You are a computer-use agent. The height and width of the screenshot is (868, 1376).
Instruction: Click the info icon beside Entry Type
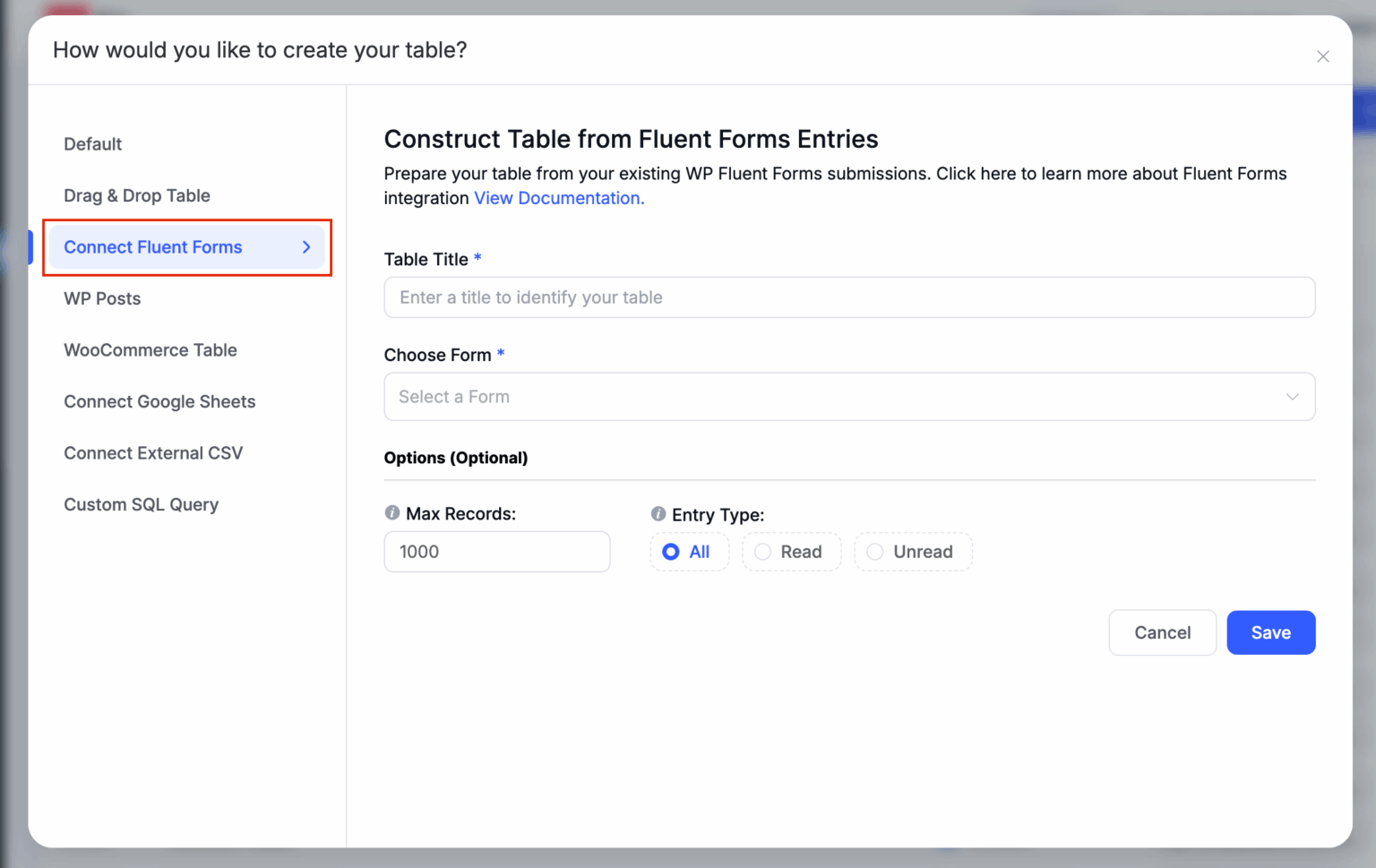tap(657, 514)
